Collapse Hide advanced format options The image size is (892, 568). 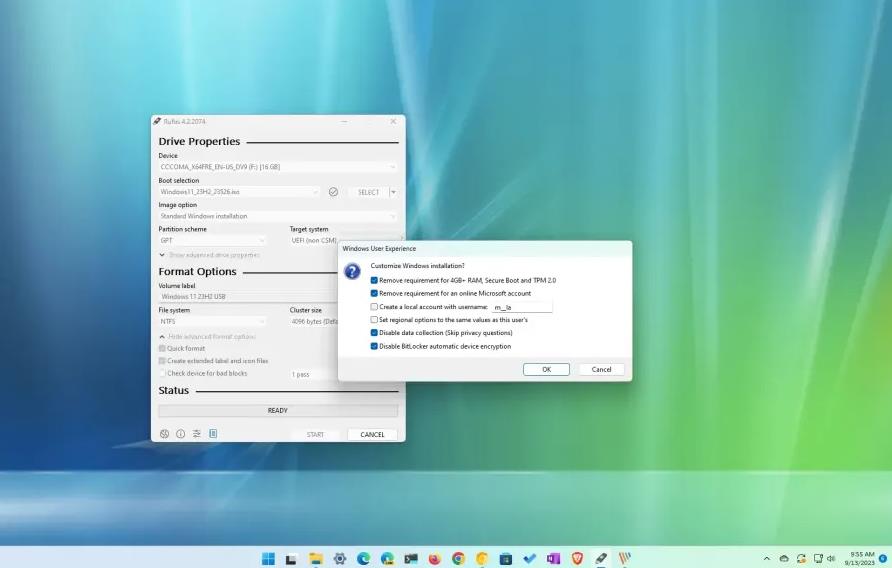tap(207, 337)
